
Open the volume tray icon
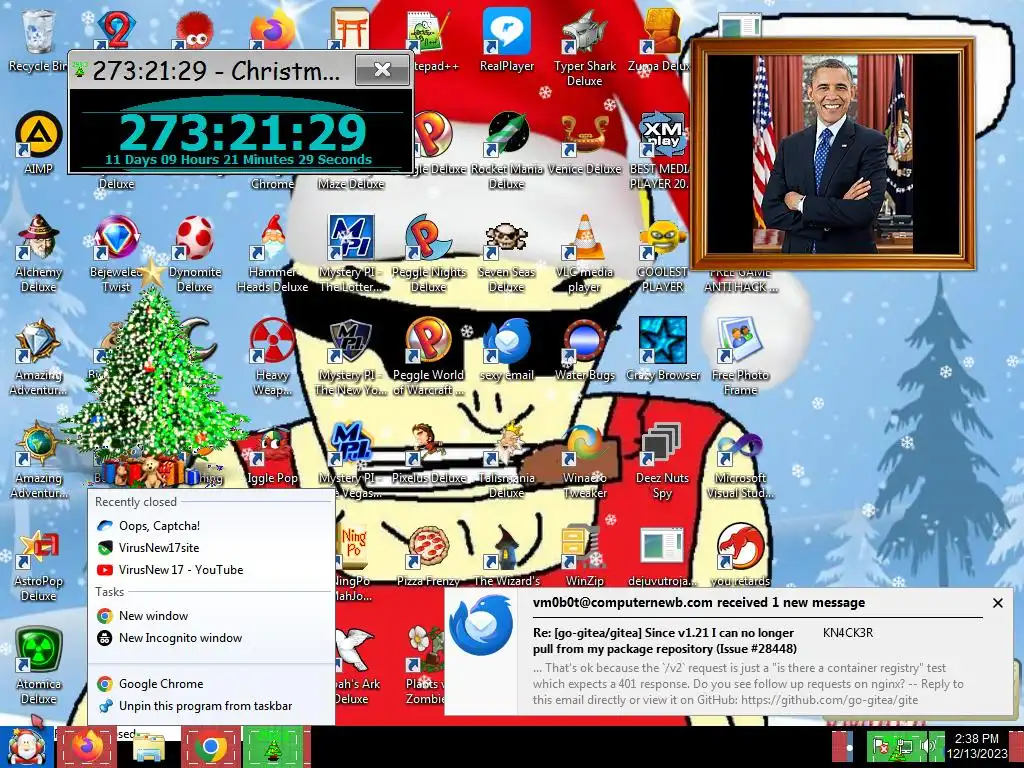(x=926, y=746)
